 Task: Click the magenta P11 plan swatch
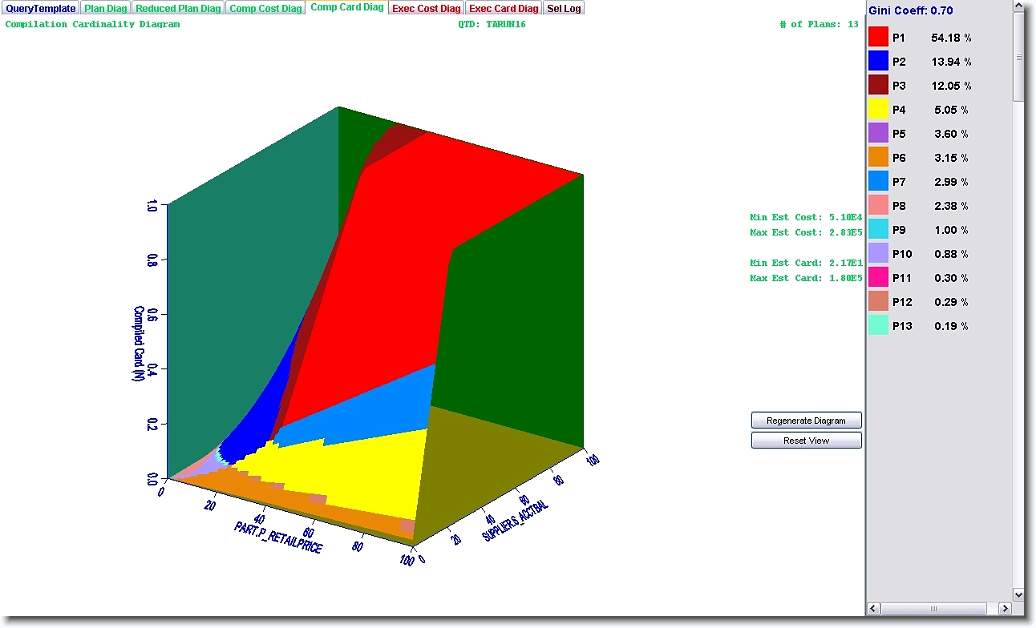coord(878,277)
